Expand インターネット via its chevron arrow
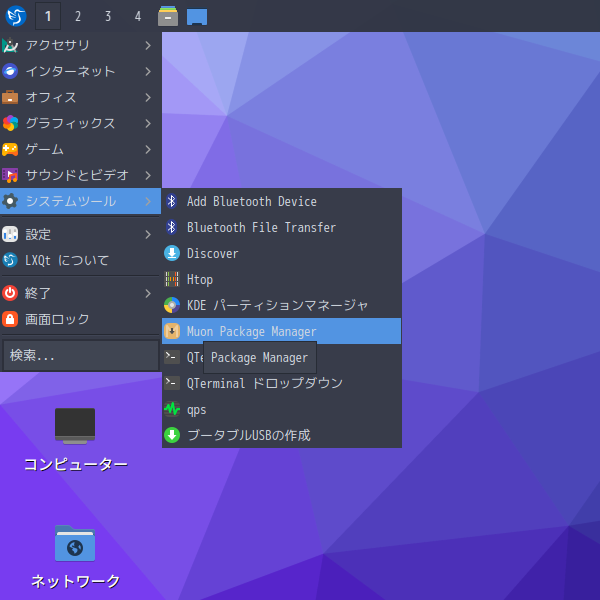Screen dimensions: 600x600 point(148,72)
